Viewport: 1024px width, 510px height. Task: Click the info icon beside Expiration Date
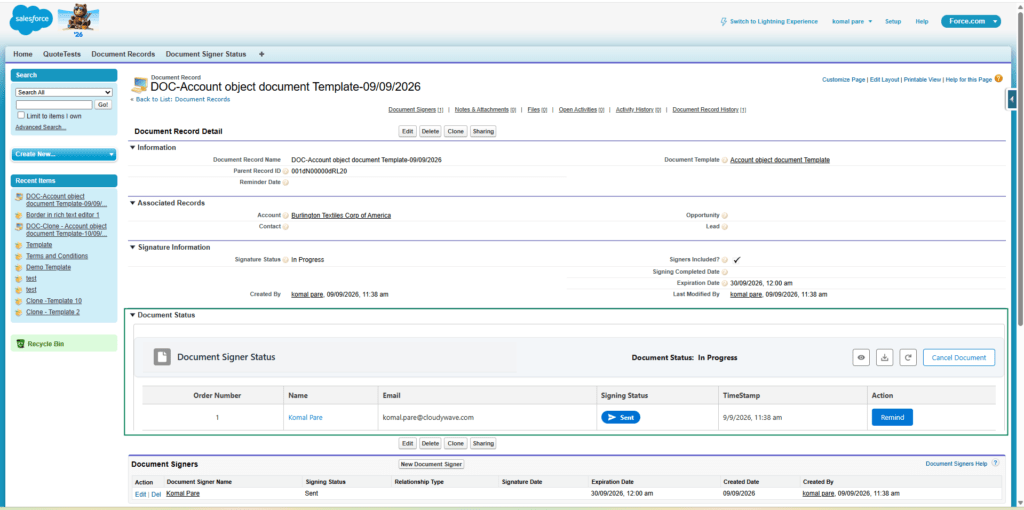point(725,283)
